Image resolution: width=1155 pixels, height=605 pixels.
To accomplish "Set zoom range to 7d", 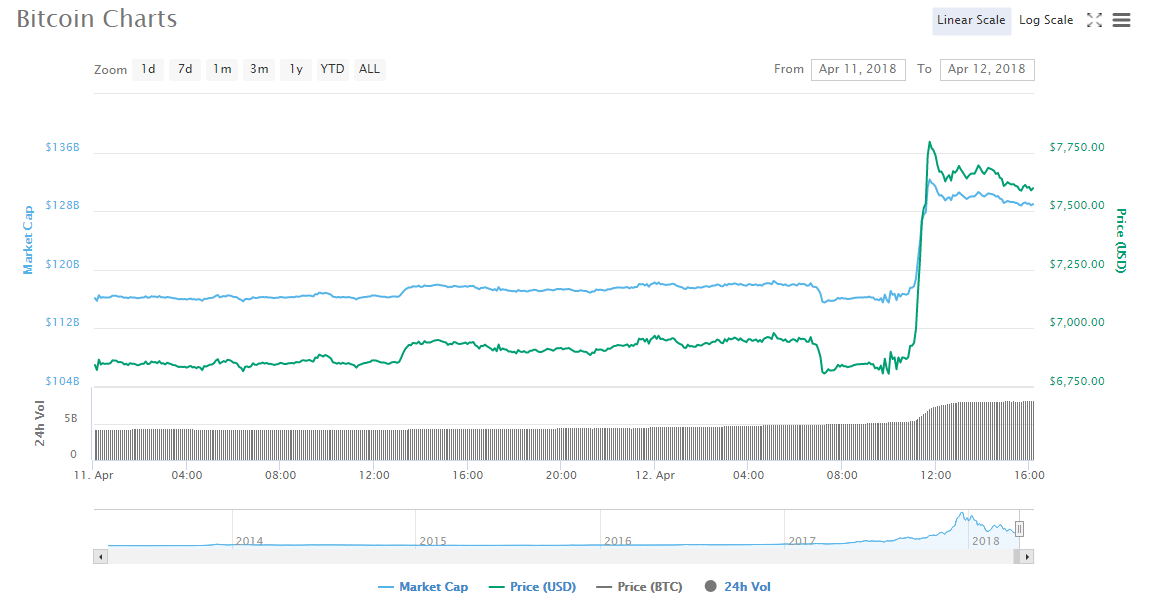I will (x=185, y=69).
